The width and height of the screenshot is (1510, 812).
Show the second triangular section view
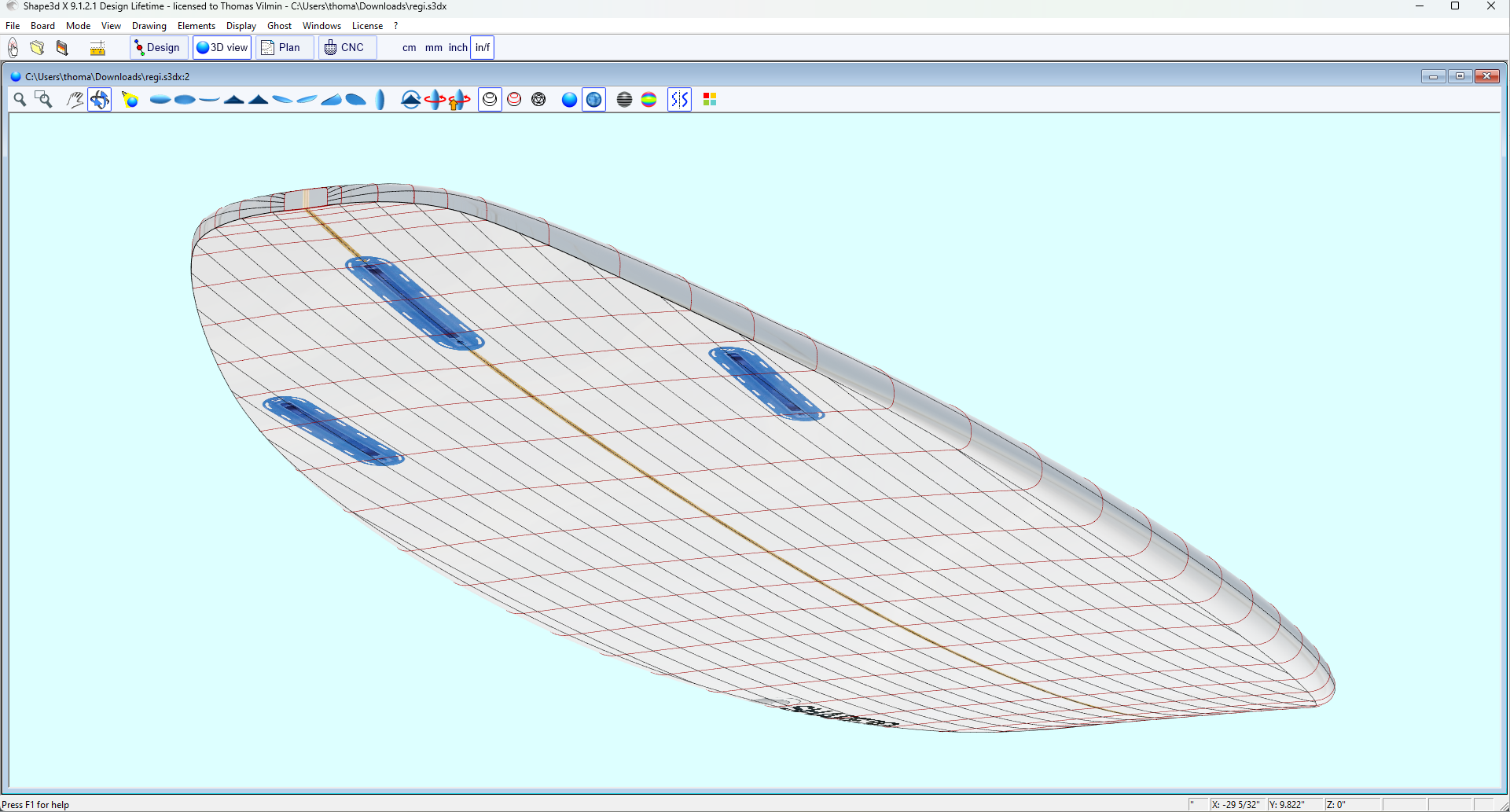pyautogui.click(x=258, y=99)
